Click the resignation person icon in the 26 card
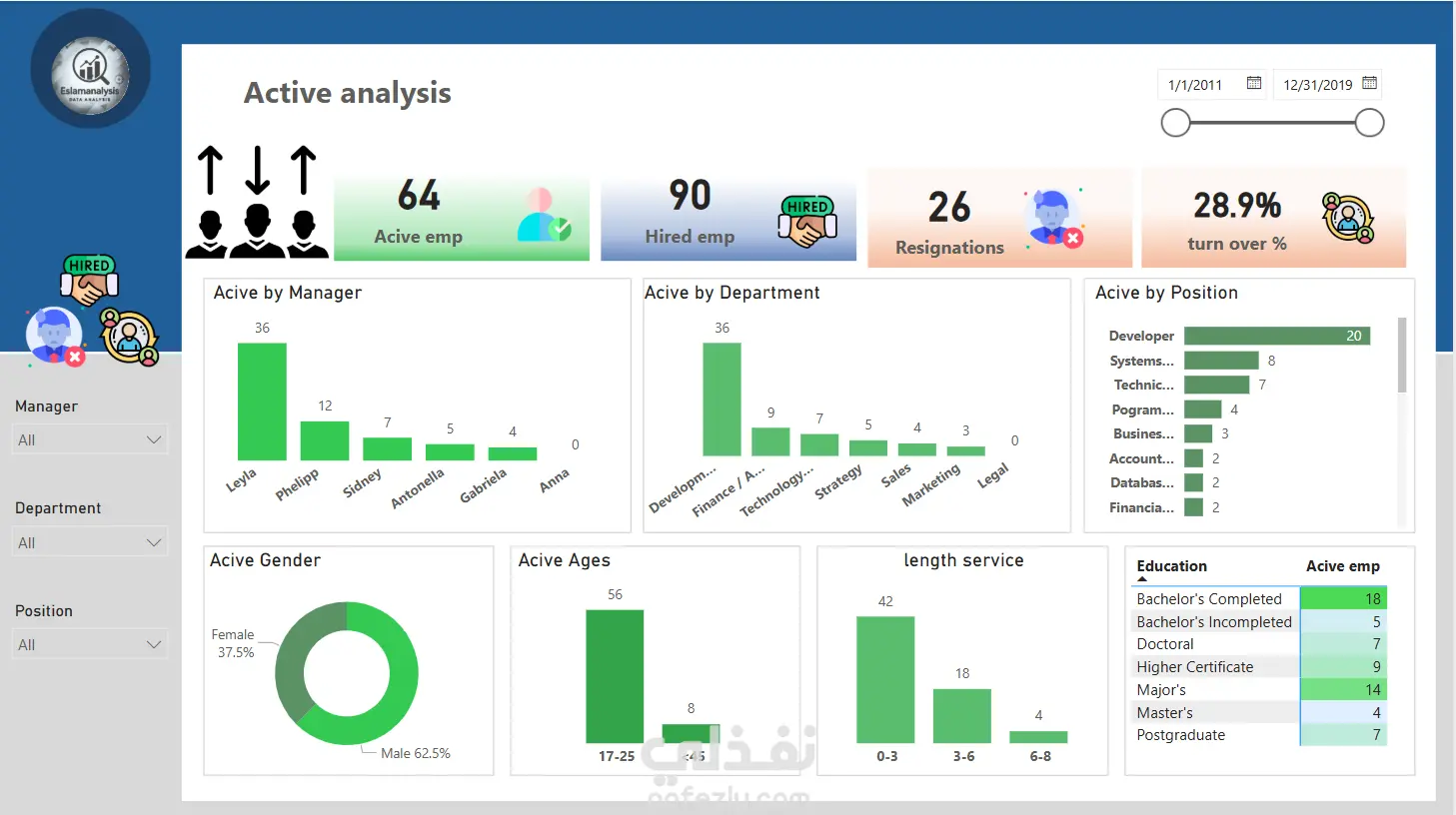This screenshot has width=1456, height=815. [1052, 218]
